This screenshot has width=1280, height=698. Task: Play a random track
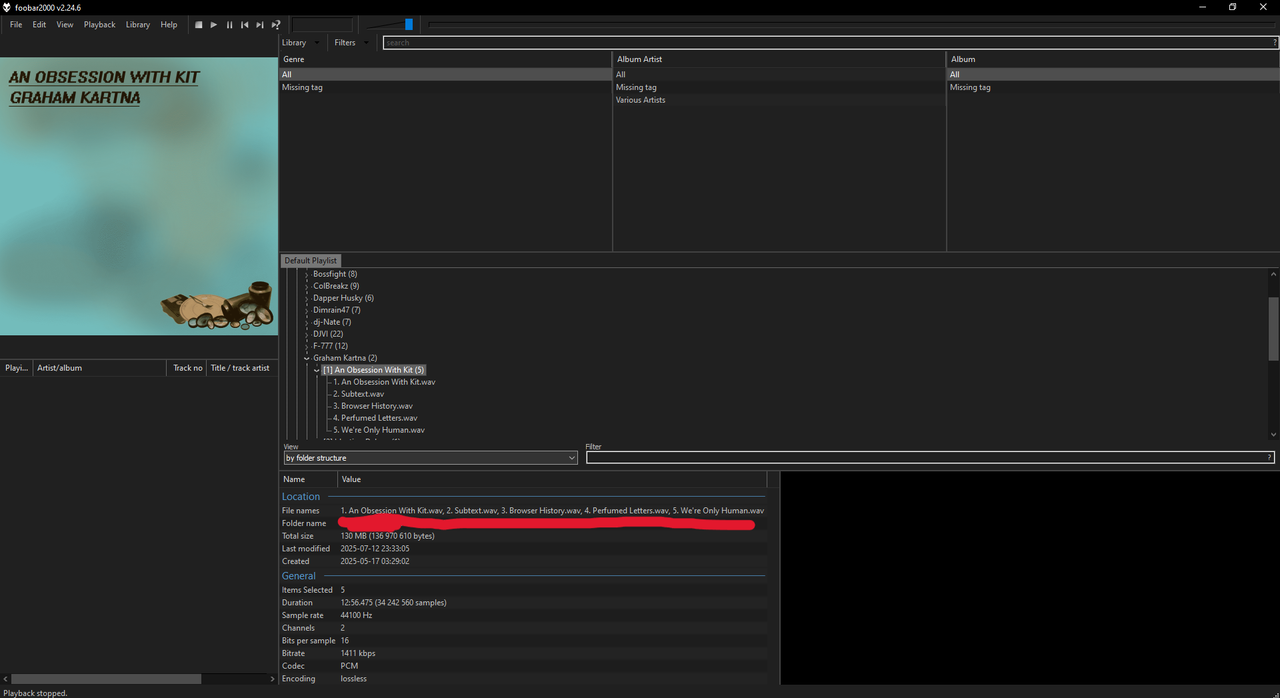point(276,25)
